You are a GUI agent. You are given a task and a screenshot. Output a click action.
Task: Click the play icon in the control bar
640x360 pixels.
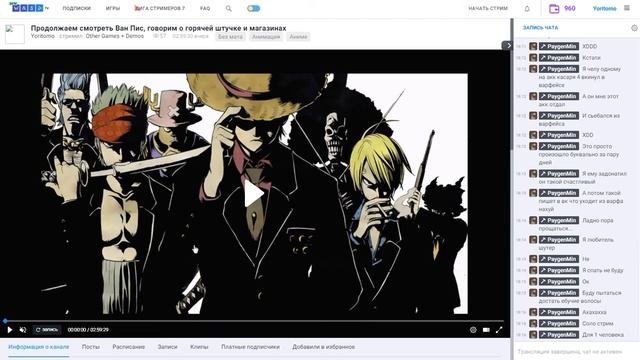click(x=10, y=330)
